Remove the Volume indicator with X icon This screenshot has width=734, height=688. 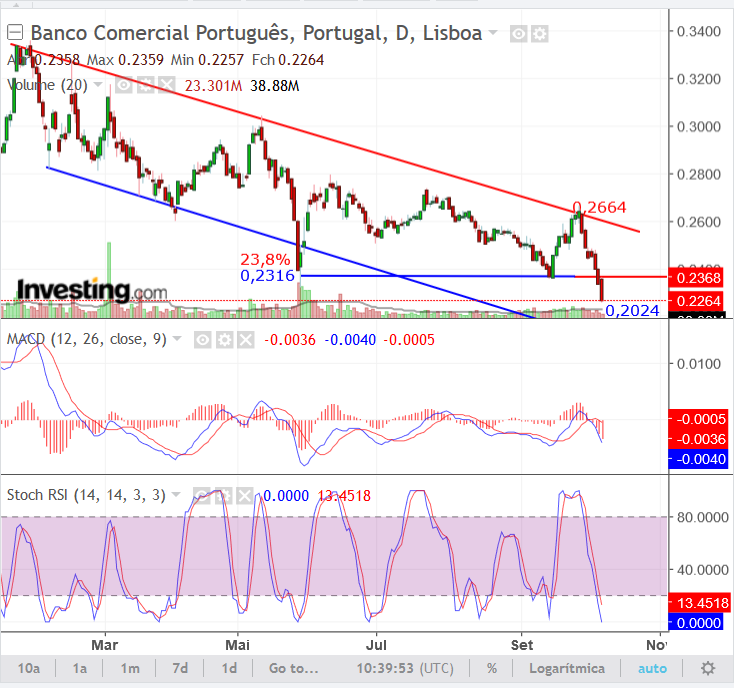pos(166,85)
